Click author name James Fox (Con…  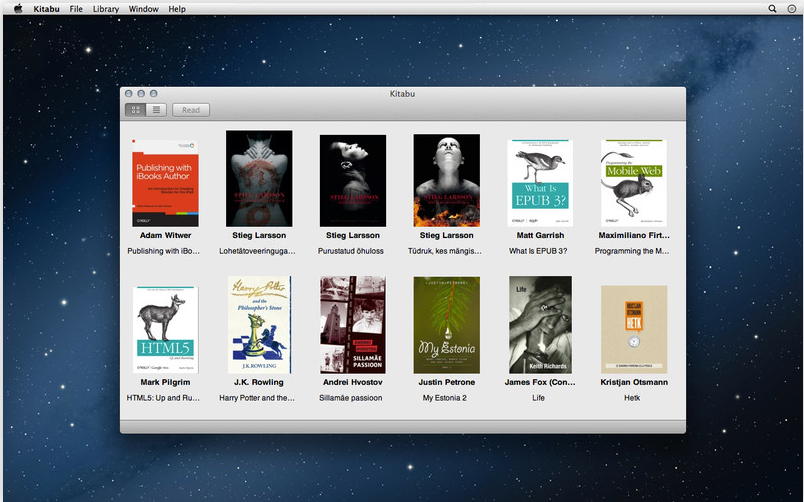(540, 383)
